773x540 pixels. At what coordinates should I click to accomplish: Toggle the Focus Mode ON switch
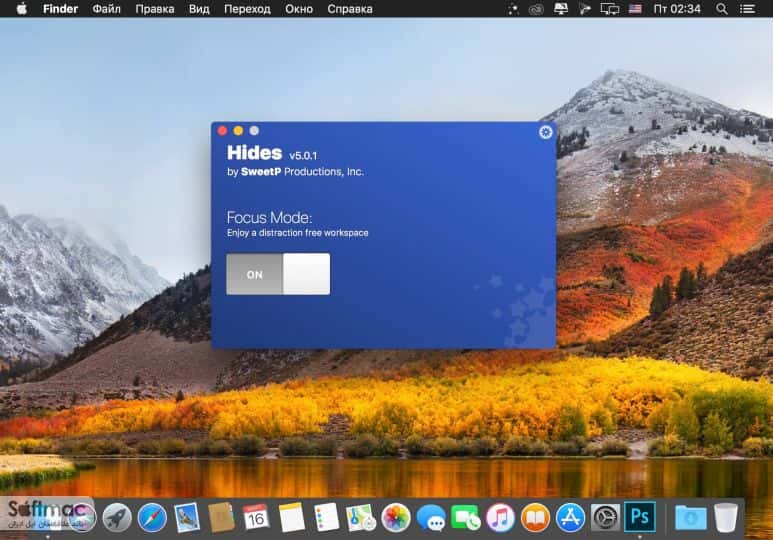278,274
